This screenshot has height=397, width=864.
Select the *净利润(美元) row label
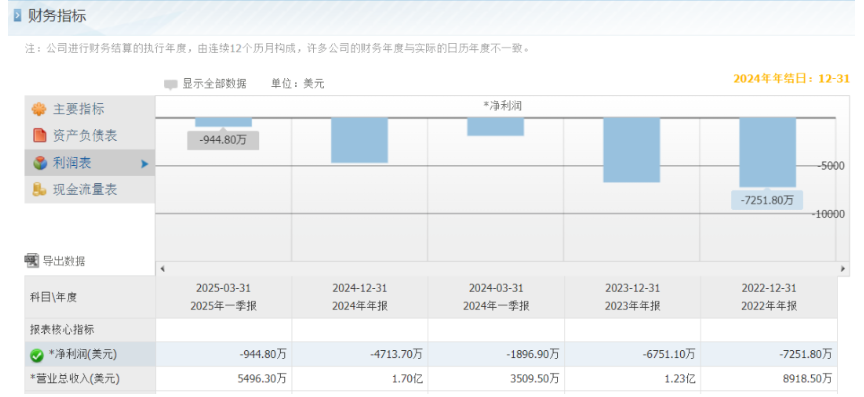point(83,355)
